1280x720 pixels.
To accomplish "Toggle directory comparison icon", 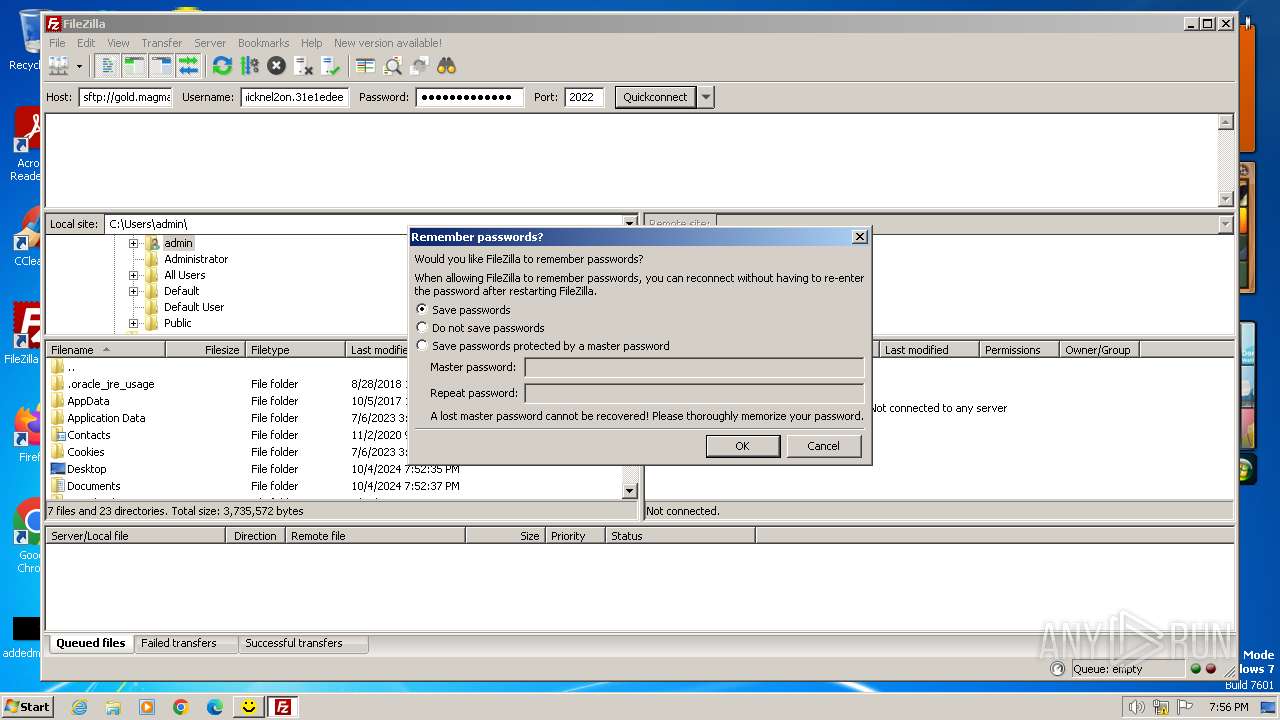I will [392, 66].
